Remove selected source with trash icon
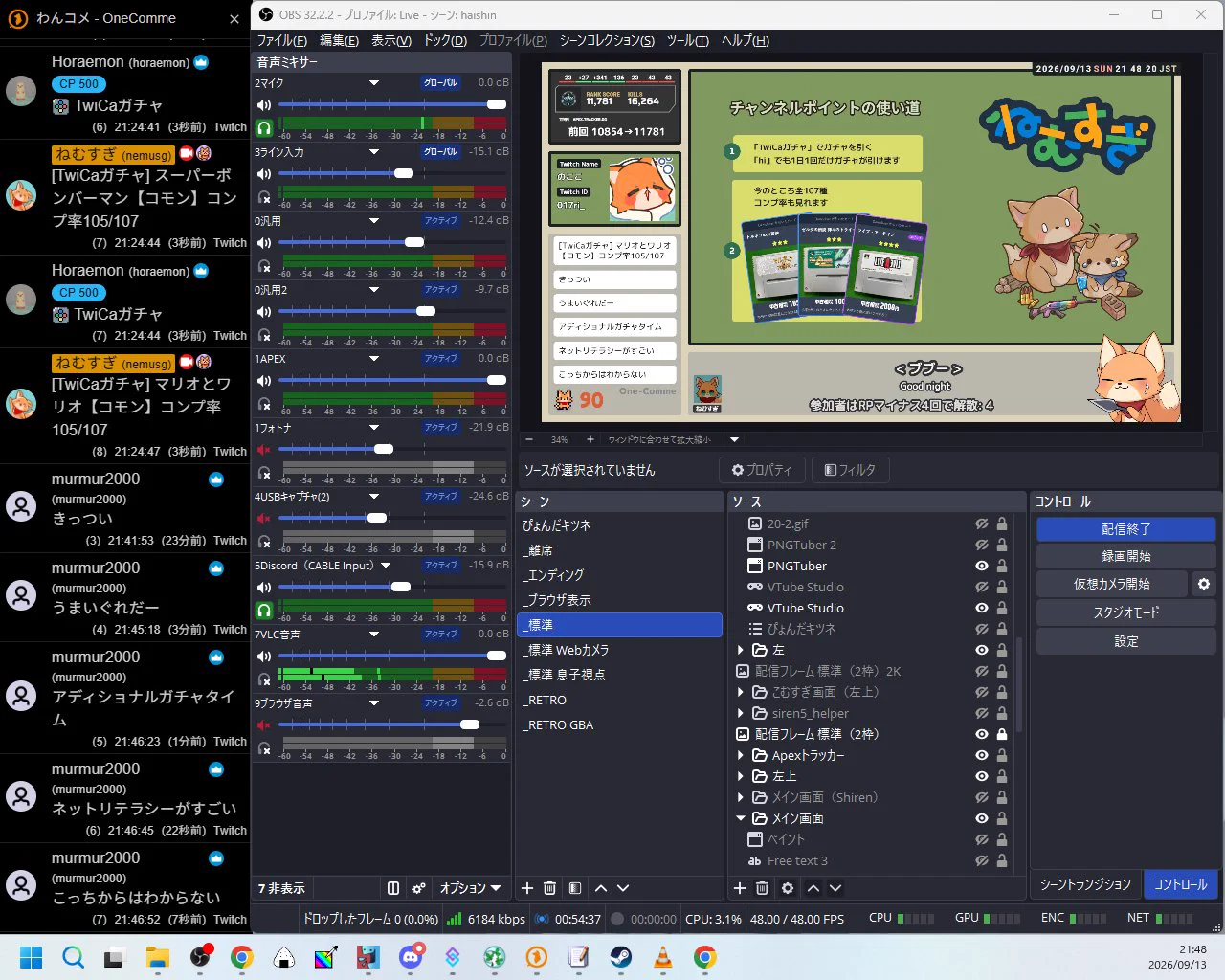The height and width of the screenshot is (980, 1225). tap(763, 888)
